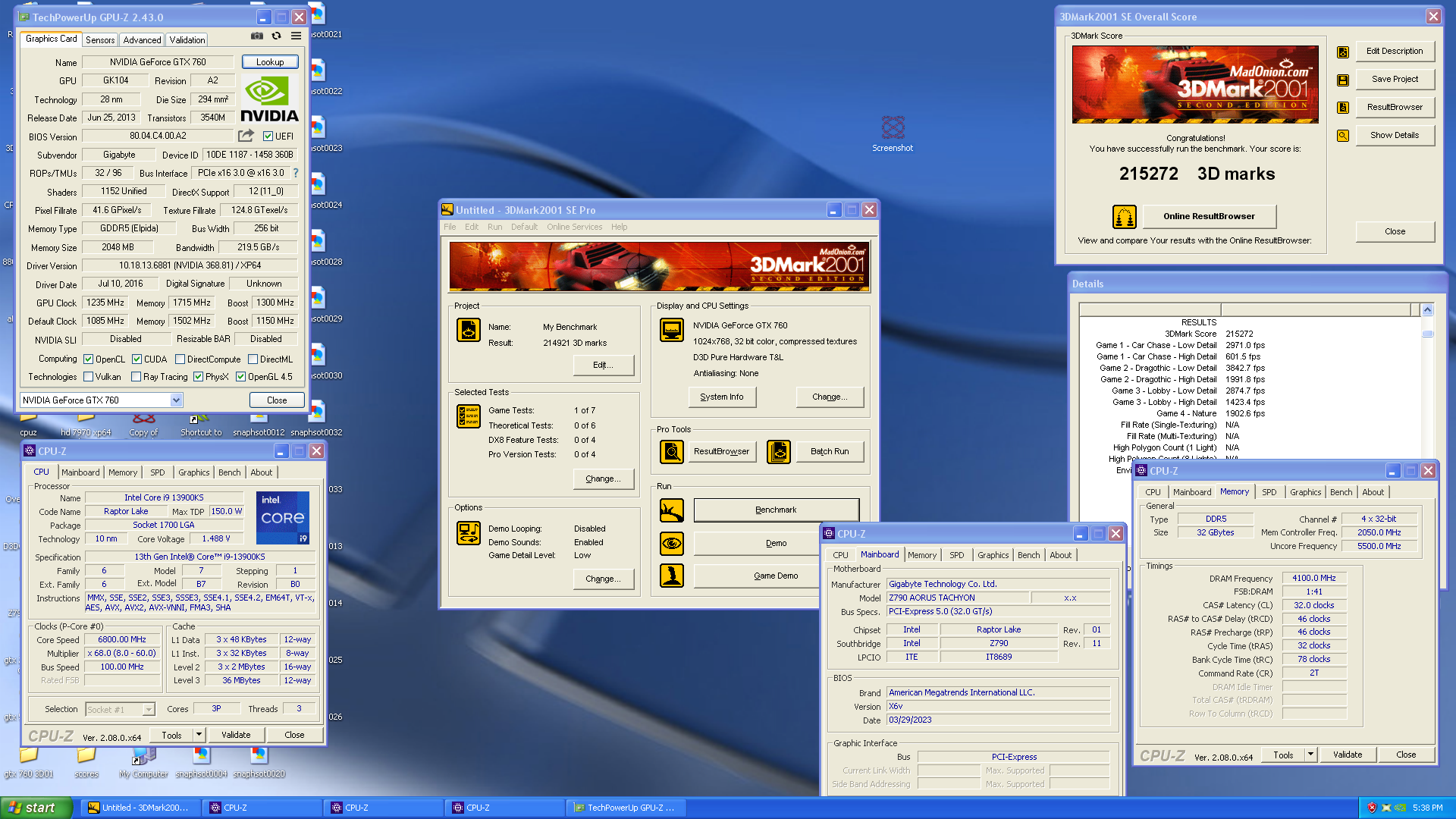Open the SPD tab in CPU-Z Memory window

coord(1269,492)
